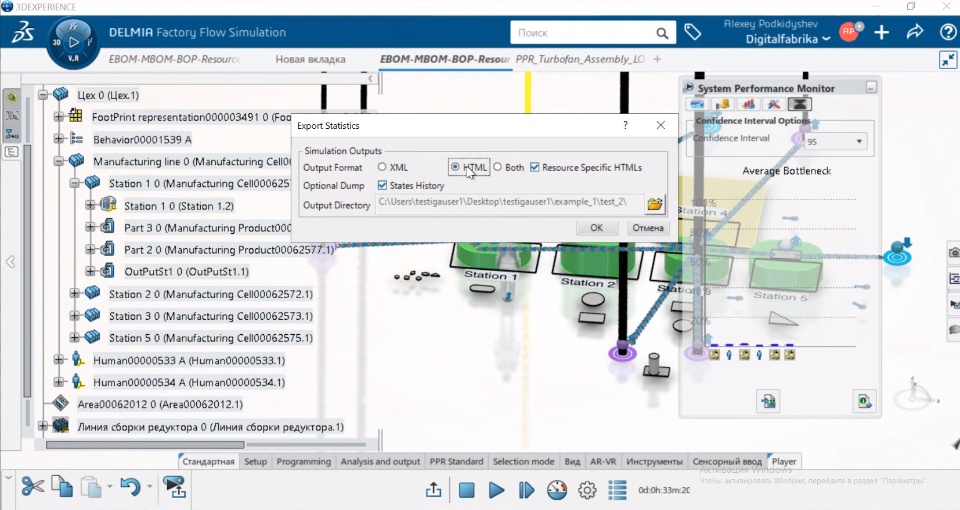Image resolution: width=960 pixels, height=510 pixels.
Task: Open the Programming toolbar tab
Action: point(304,462)
